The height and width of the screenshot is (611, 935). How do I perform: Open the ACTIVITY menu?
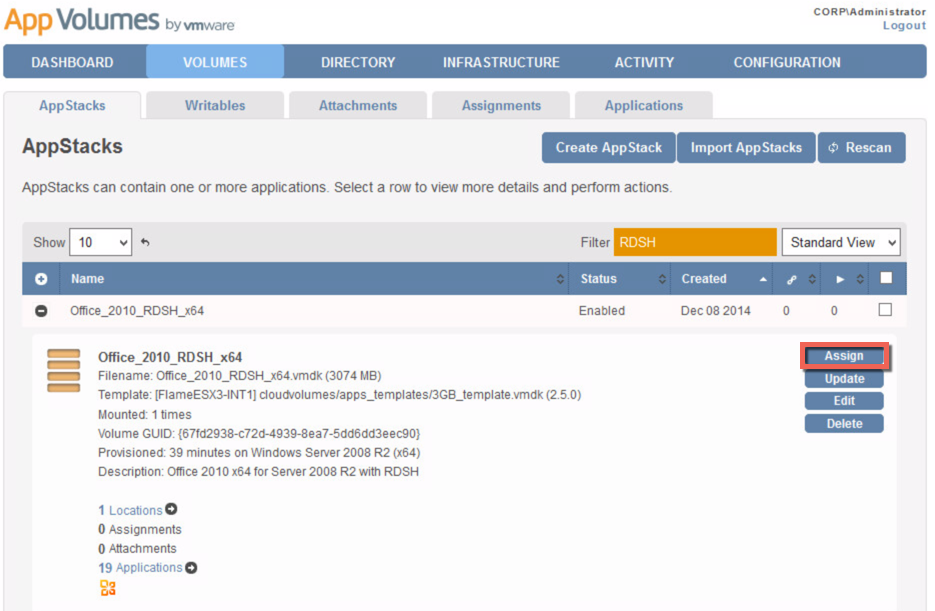coord(644,62)
